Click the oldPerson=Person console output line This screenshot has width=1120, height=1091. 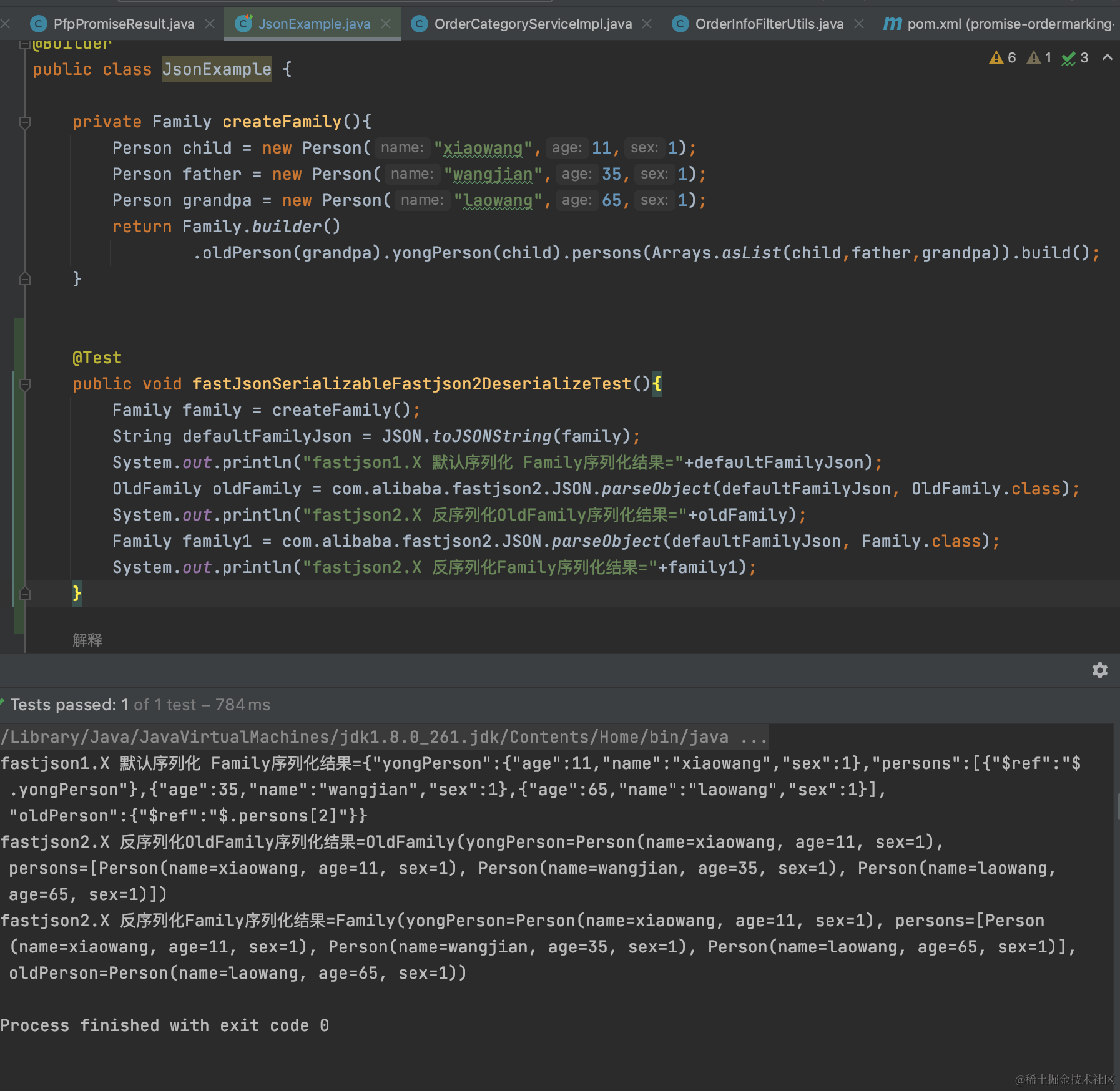pos(237,973)
